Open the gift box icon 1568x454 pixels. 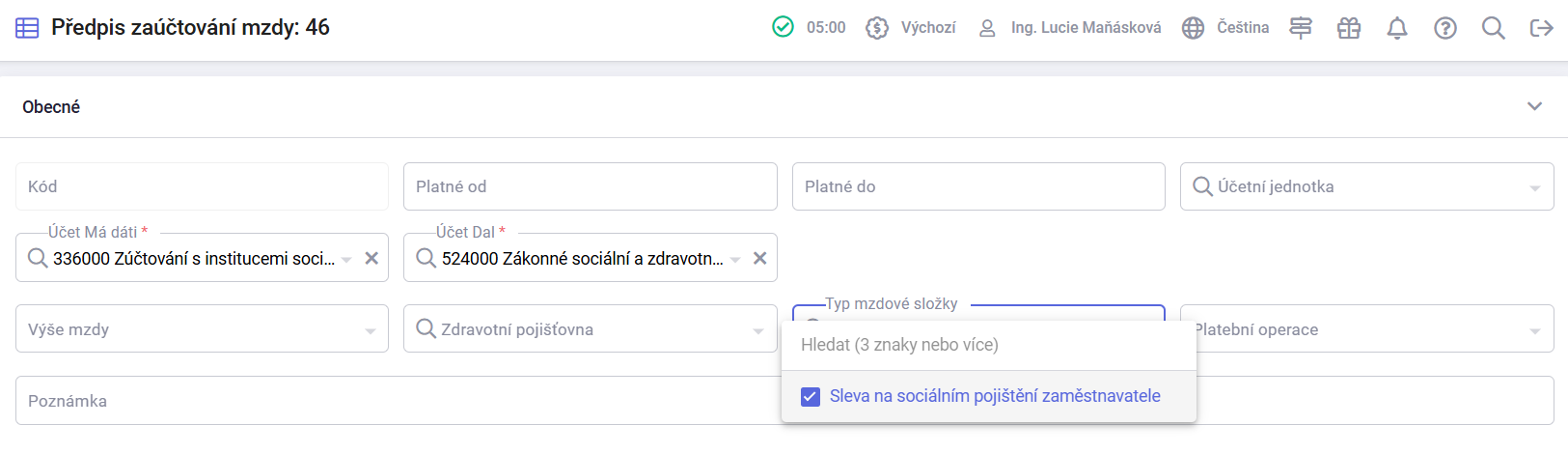(1349, 28)
